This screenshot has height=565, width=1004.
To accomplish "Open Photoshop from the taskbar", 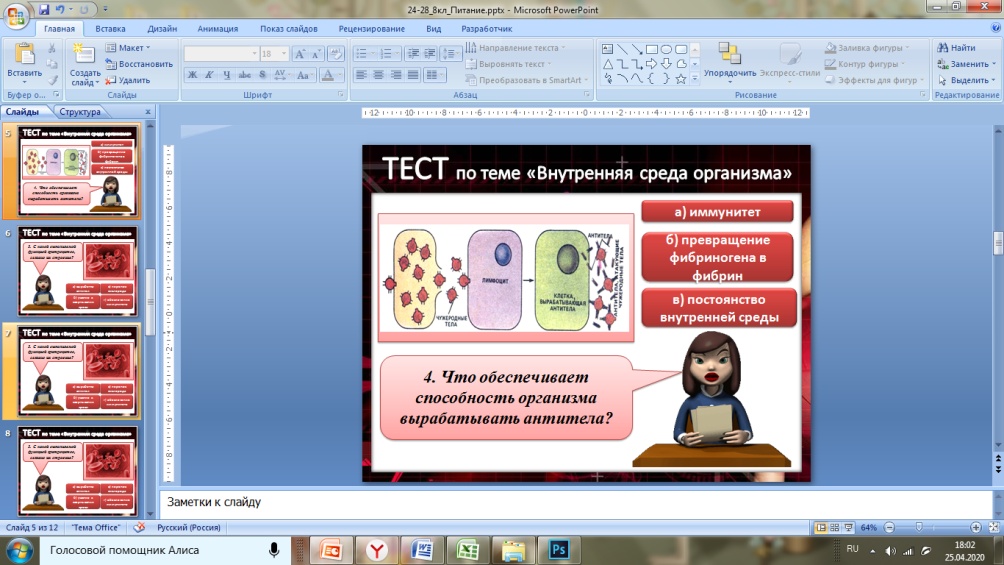I will pos(558,550).
